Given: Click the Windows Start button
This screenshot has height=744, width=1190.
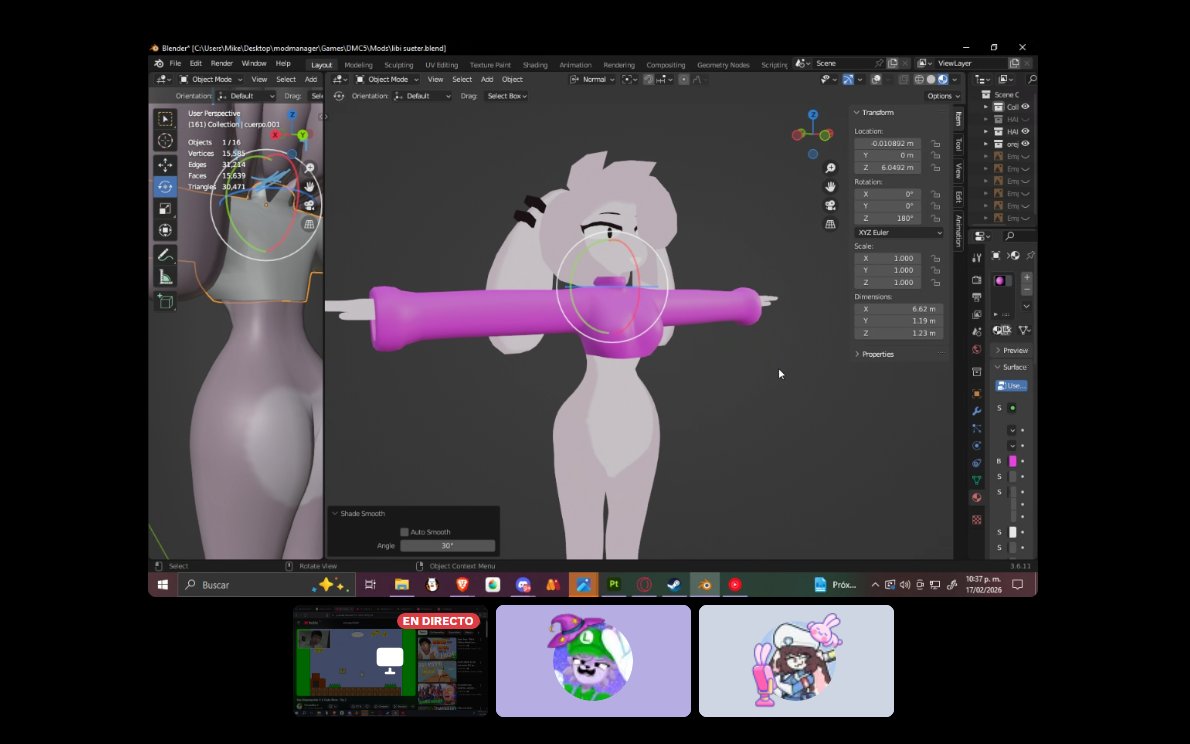Looking at the screenshot, I should click(162, 585).
